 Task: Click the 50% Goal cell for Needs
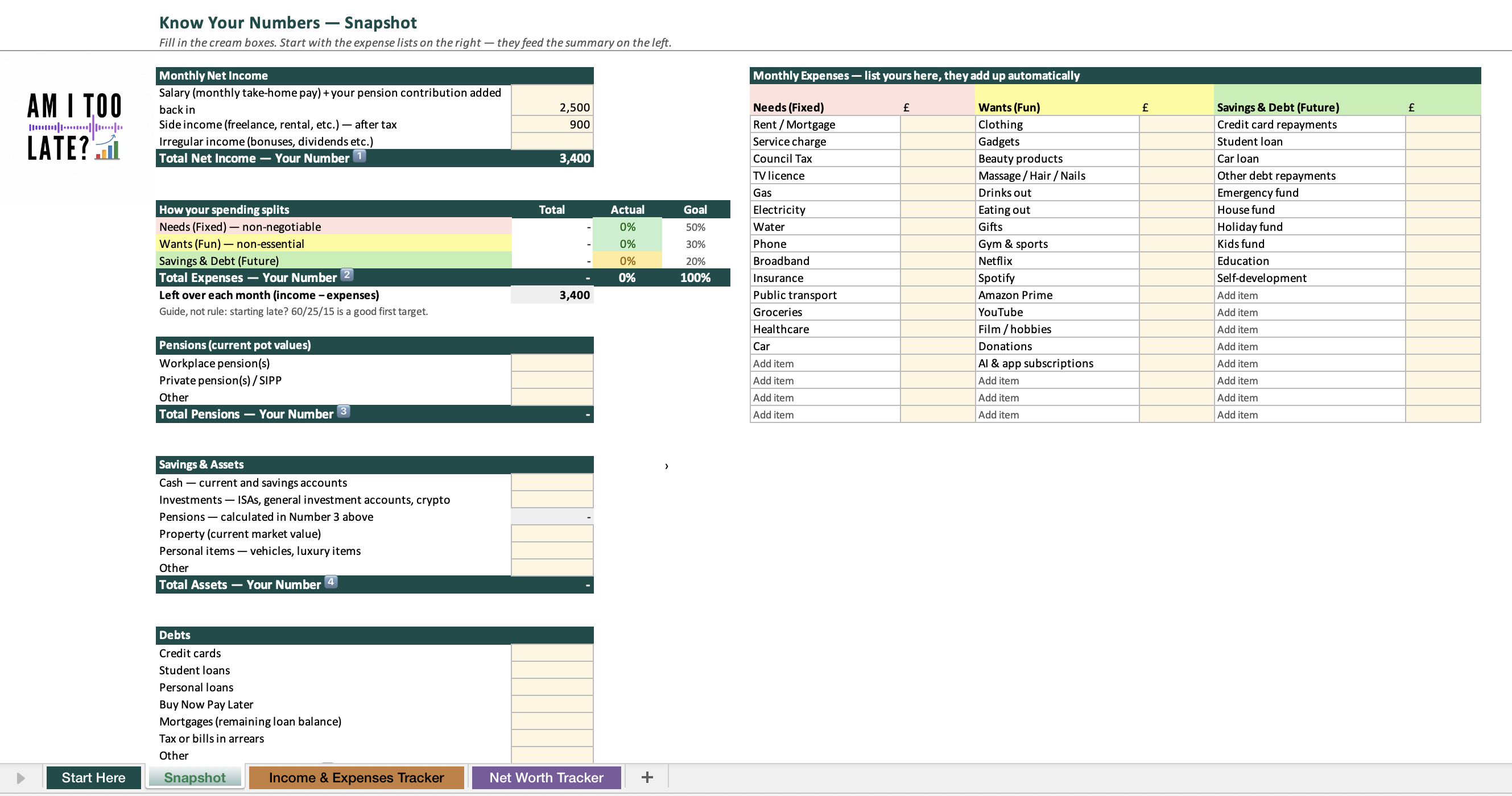coord(696,226)
